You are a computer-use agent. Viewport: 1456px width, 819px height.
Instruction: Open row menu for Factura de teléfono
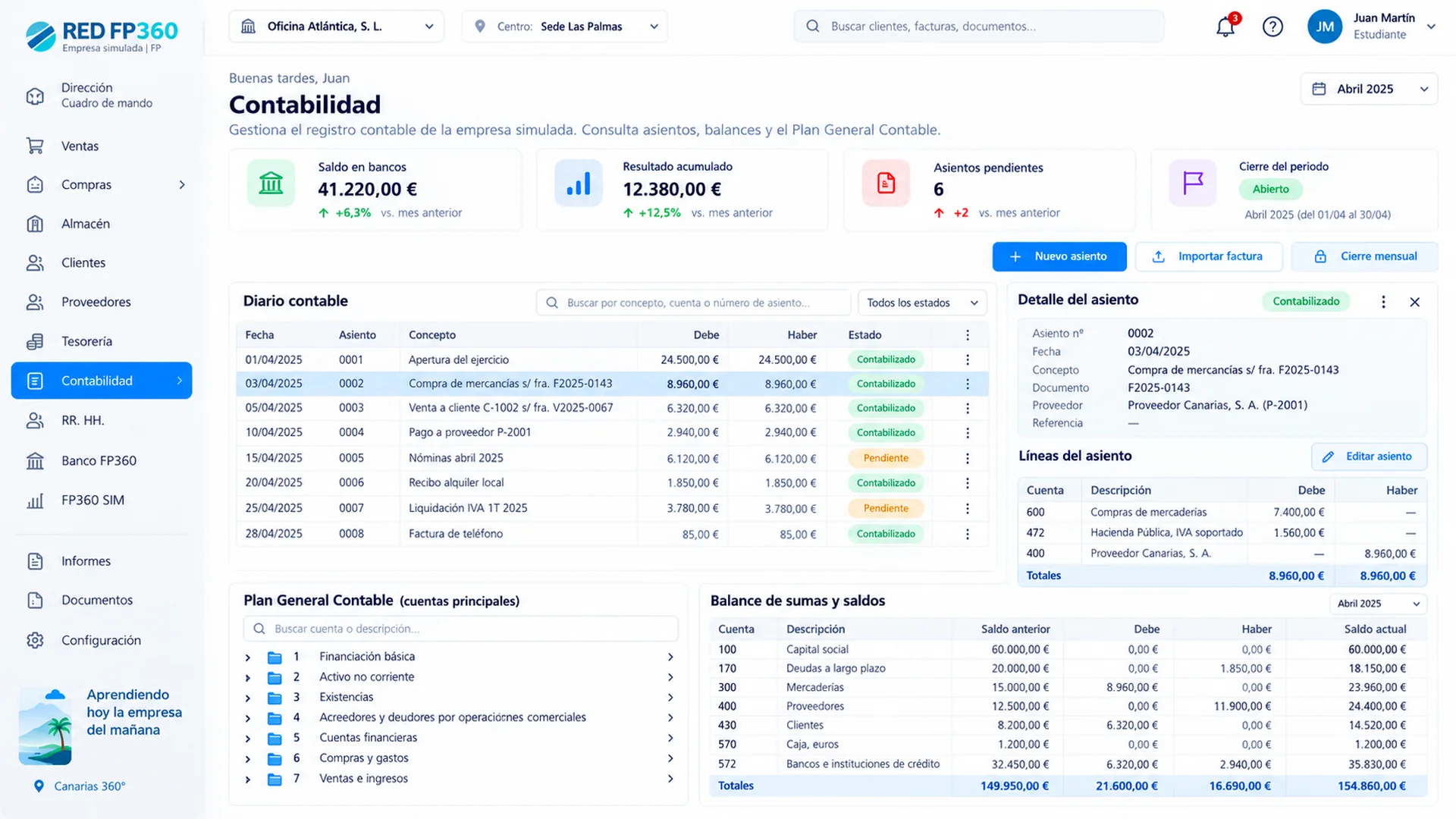968,534
